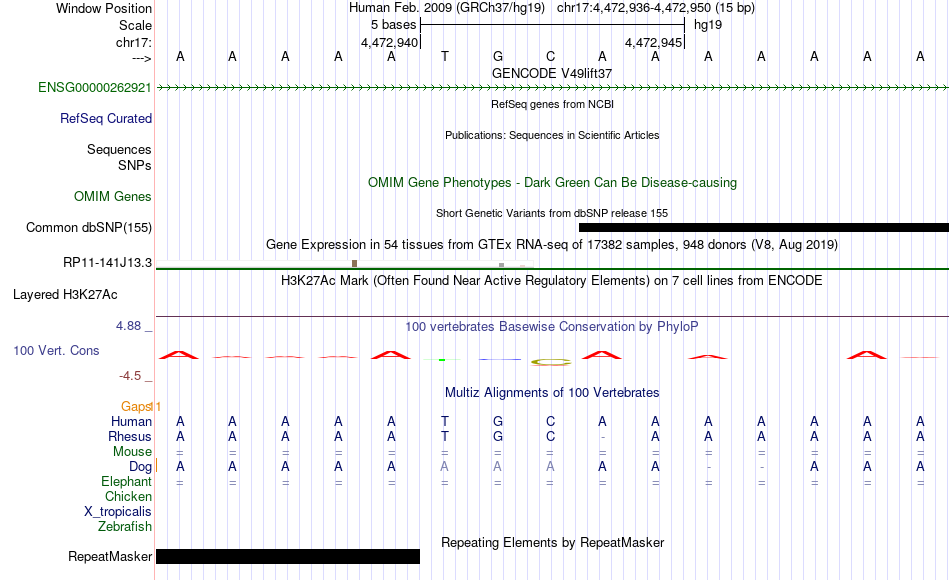This screenshot has height=580, width=950.
Task: Click the -4.5 lower PhyloP scale value
Action: [130, 376]
